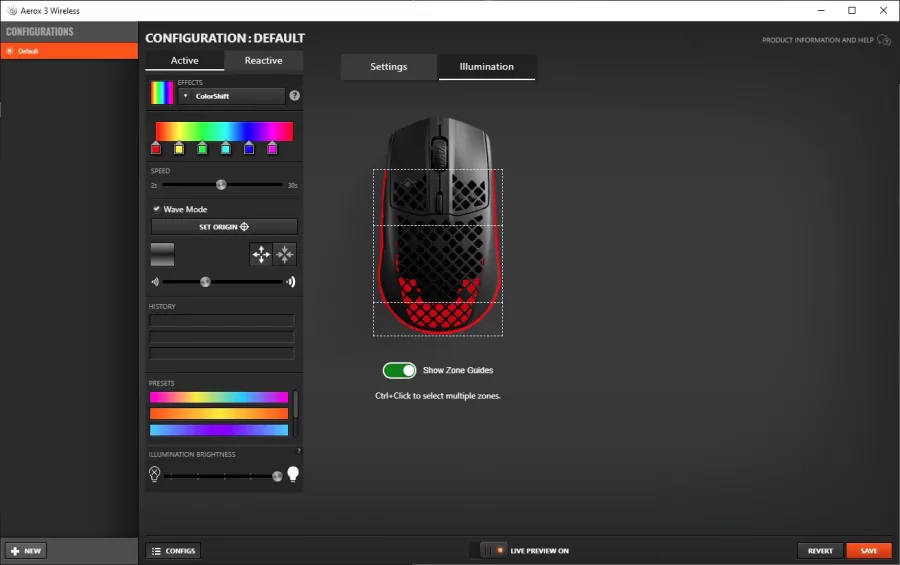
Task: Close the Aerox 3 Wireless window
Action: click(883, 10)
